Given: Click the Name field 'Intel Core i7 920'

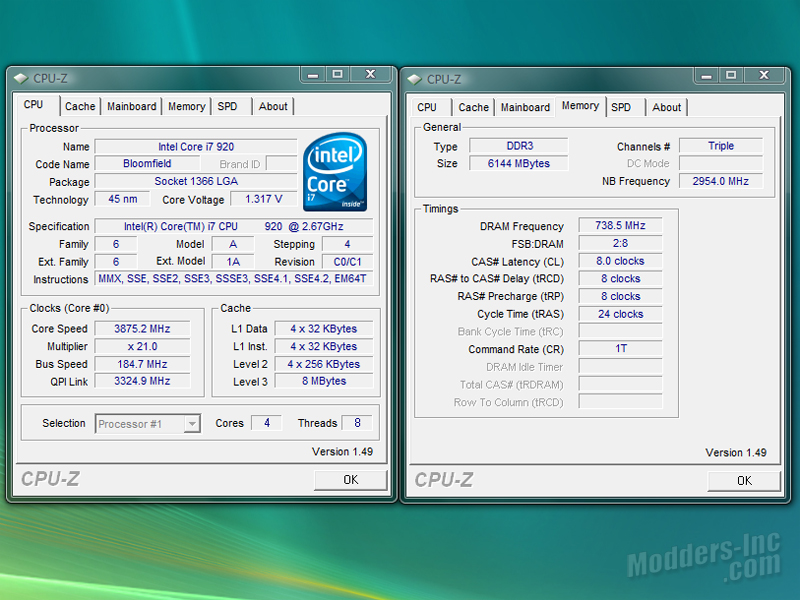Looking at the screenshot, I should coord(196,147).
